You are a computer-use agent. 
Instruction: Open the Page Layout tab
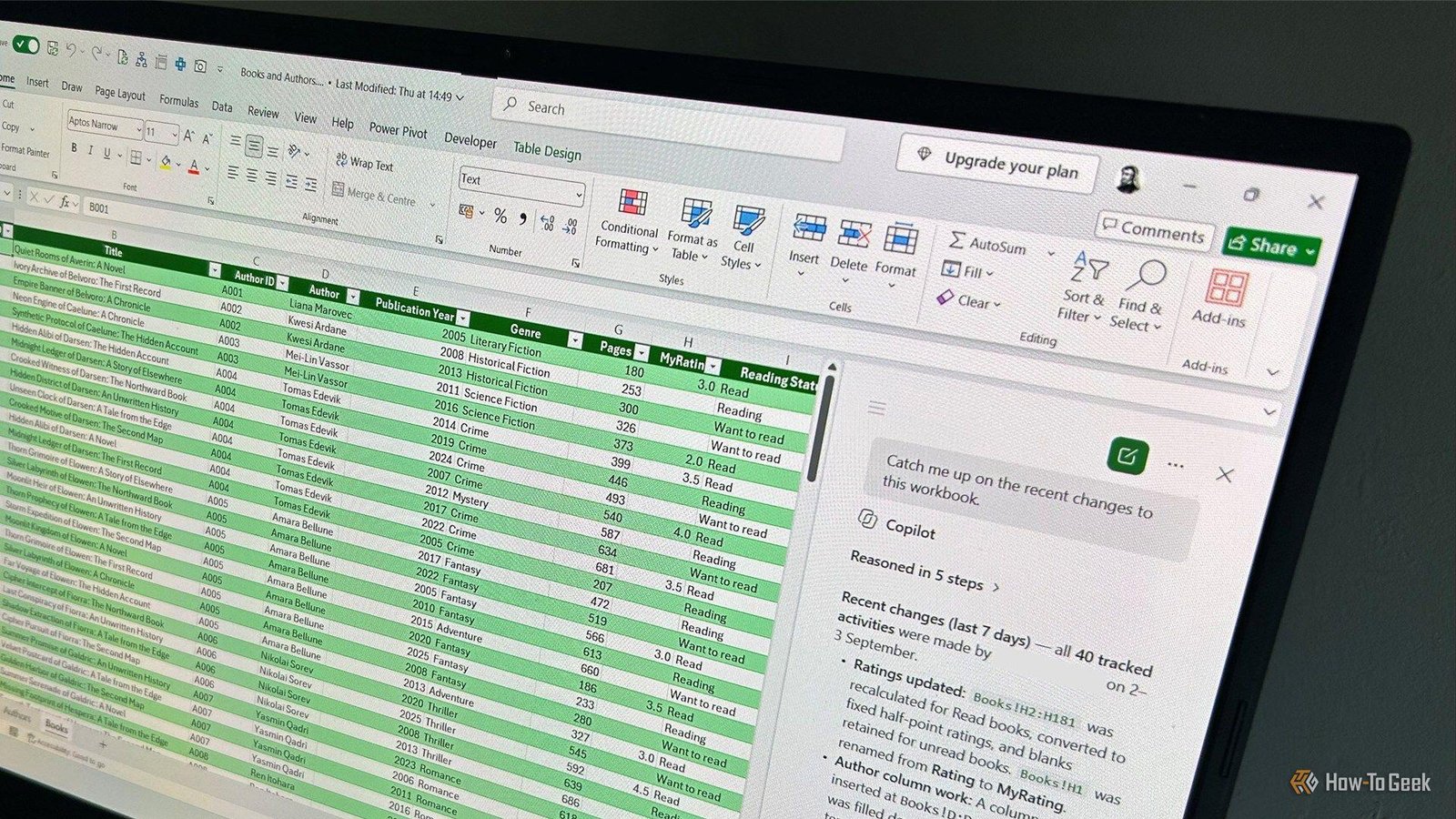coord(120,93)
